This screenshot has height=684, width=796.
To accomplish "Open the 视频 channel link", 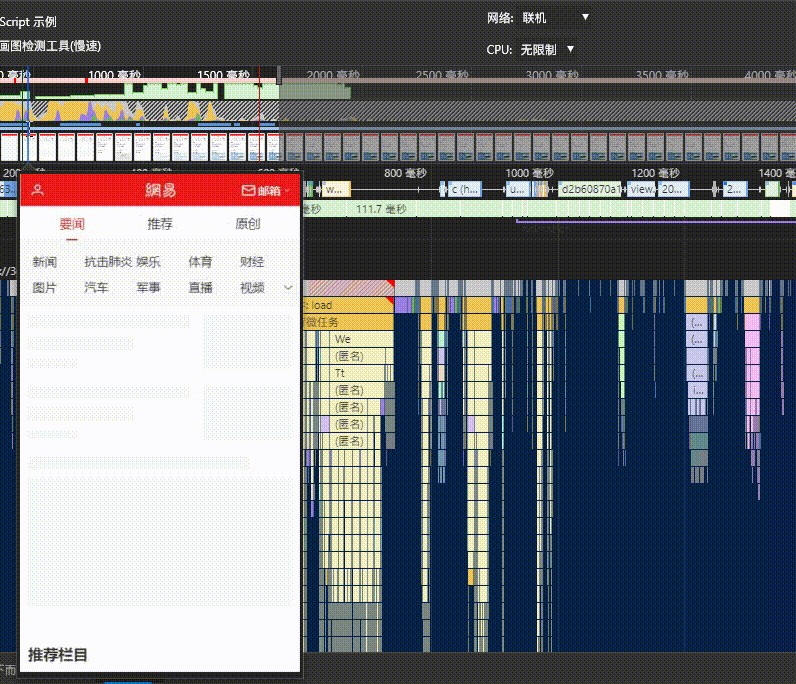I will coord(252,288).
